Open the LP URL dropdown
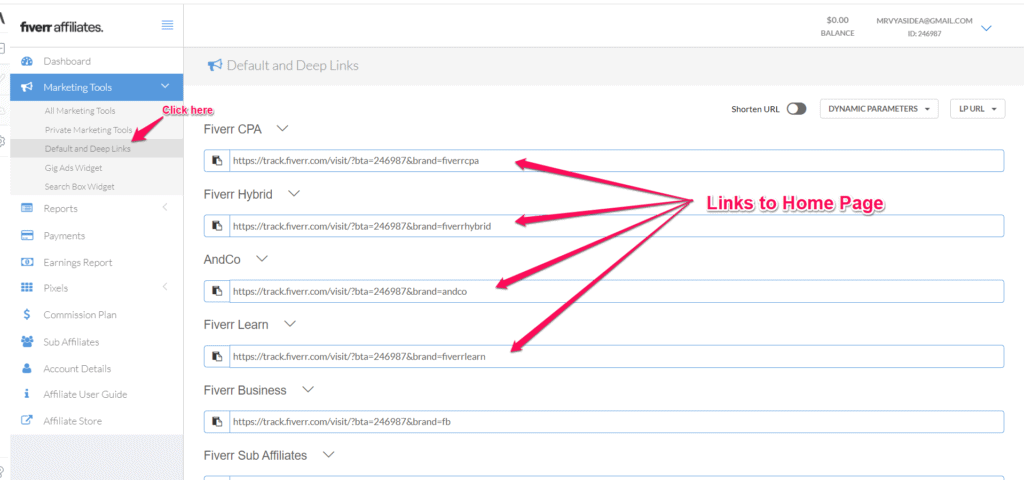The image size is (1024, 480). pos(976,109)
